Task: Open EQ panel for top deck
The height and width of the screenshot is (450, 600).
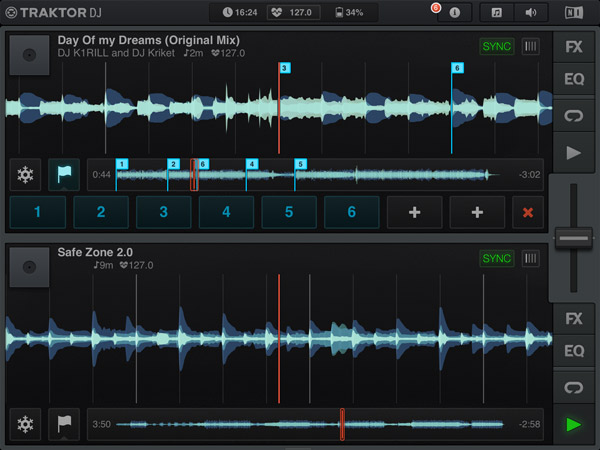Action: coord(574,79)
